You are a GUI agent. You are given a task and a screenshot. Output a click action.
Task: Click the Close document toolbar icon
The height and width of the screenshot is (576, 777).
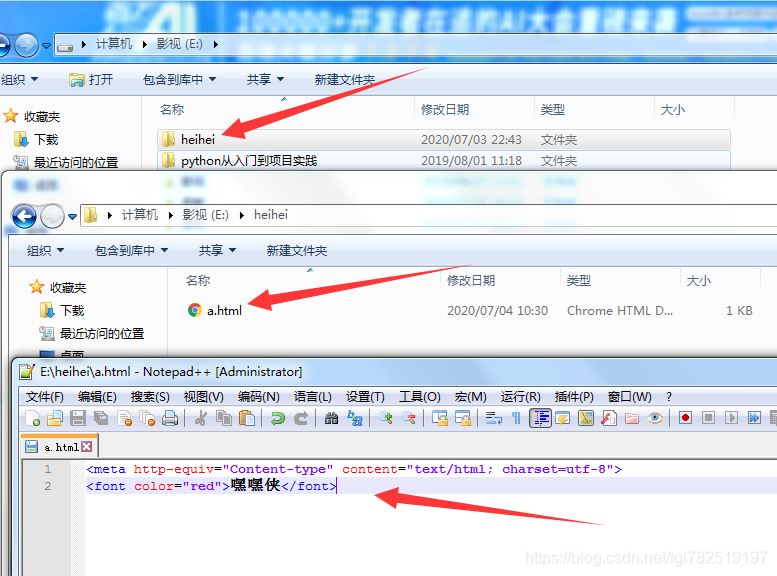pyautogui.click(x=124, y=418)
